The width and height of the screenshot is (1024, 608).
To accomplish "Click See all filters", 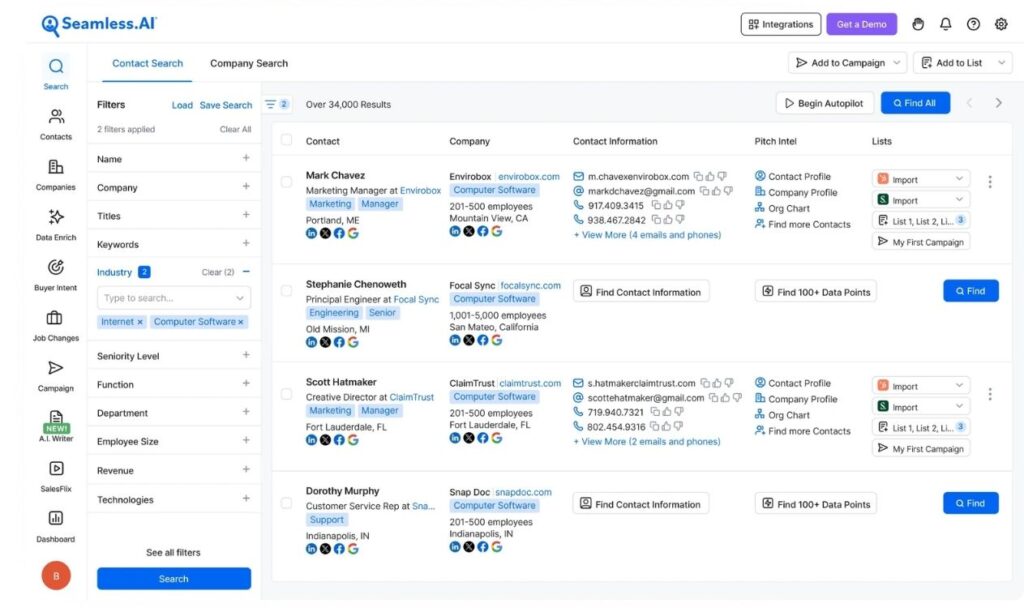I will (x=173, y=552).
